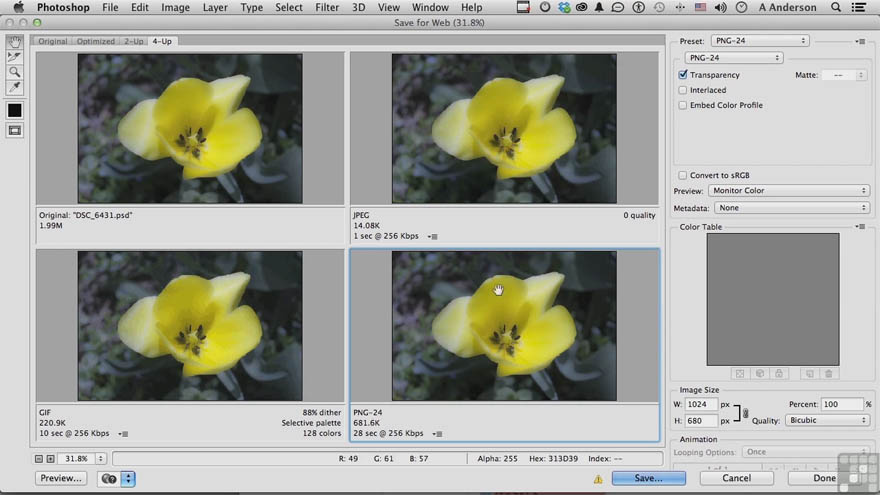Select the Eyedropper tool
The height and width of the screenshot is (495, 880).
[x=15, y=87]
